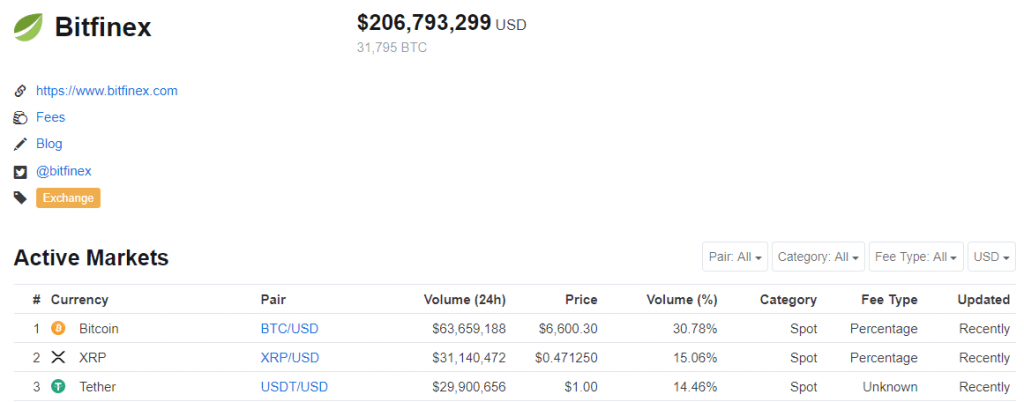The width and height of the screenshot is (1024, 402).
Task: Click the green Tether coin icon
Action: pyautogui.click(x=58, y=387)
